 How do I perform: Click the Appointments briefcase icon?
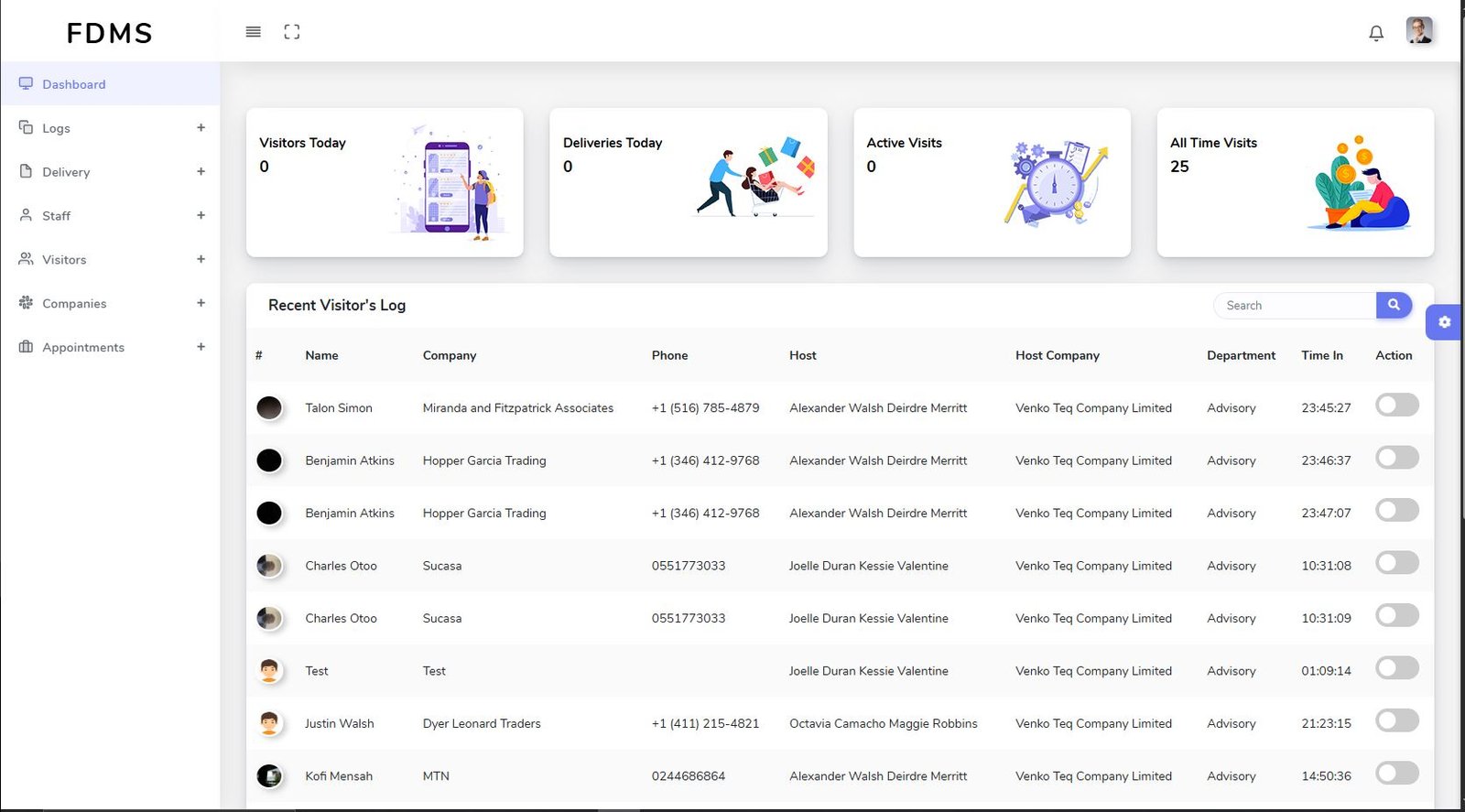(26, 347)
